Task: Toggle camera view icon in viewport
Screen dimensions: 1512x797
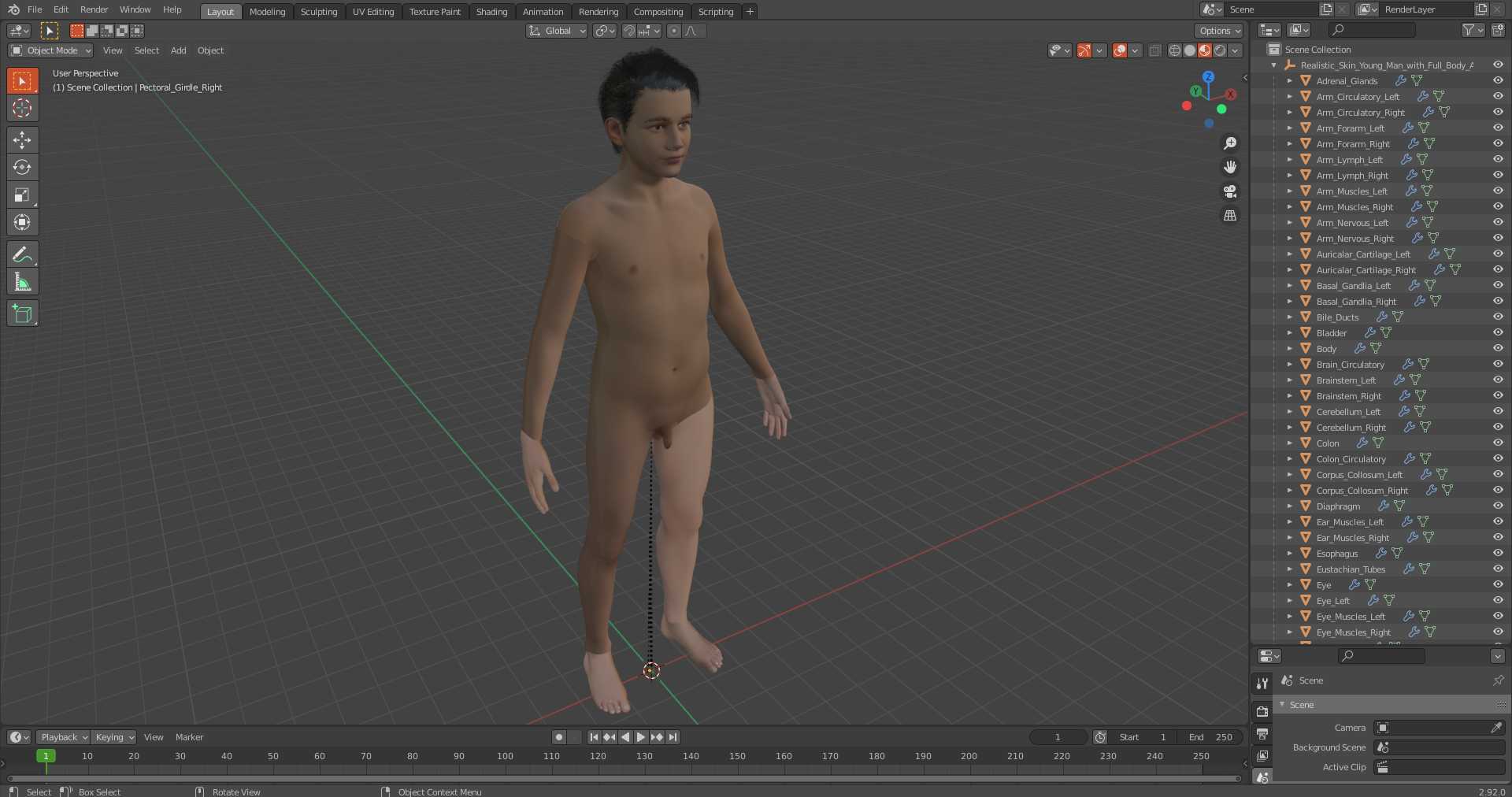Action: tap(1229, 191)
